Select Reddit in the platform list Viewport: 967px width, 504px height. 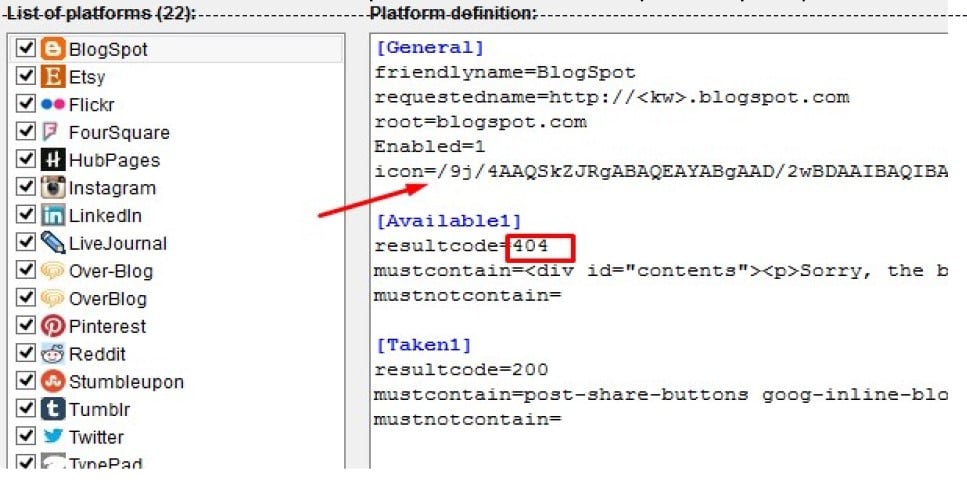97,354
